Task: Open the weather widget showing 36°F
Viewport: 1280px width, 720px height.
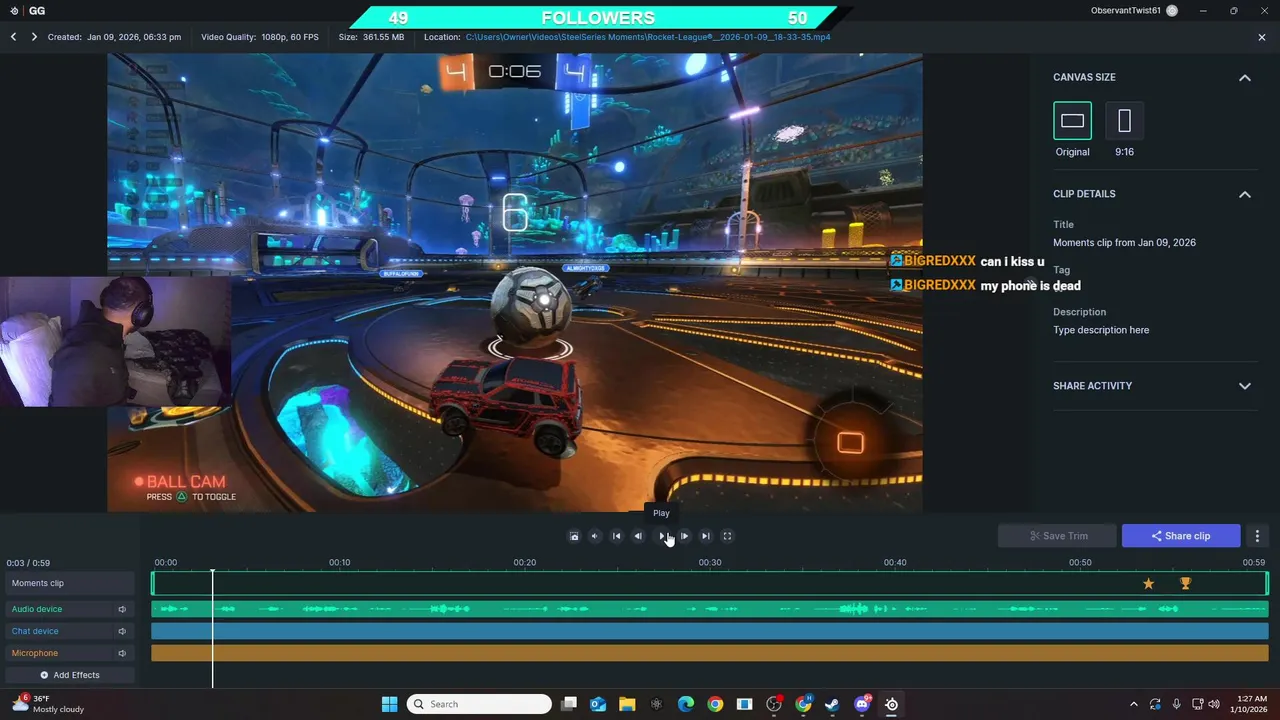Action: 47,704
